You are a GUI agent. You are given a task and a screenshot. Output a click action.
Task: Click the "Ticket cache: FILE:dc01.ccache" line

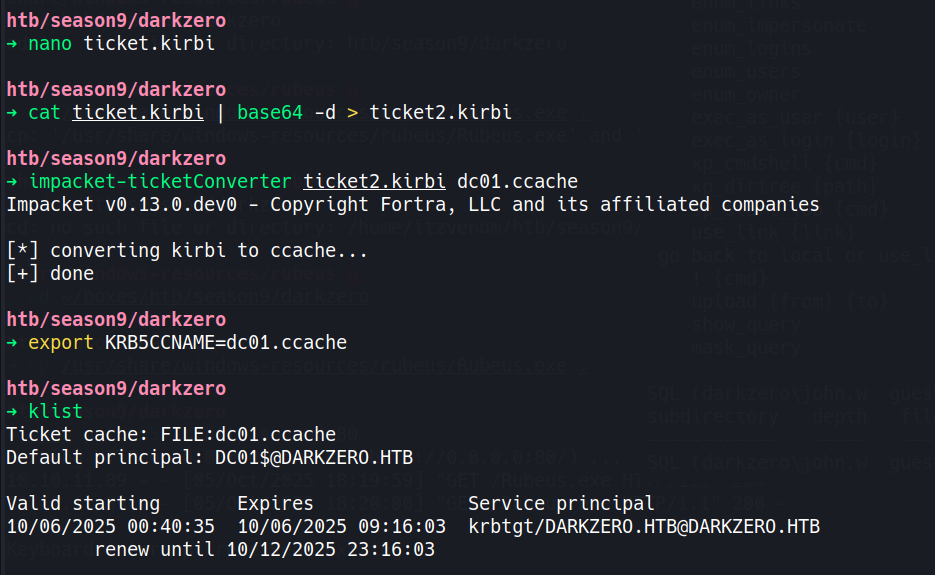coord(171,434)
